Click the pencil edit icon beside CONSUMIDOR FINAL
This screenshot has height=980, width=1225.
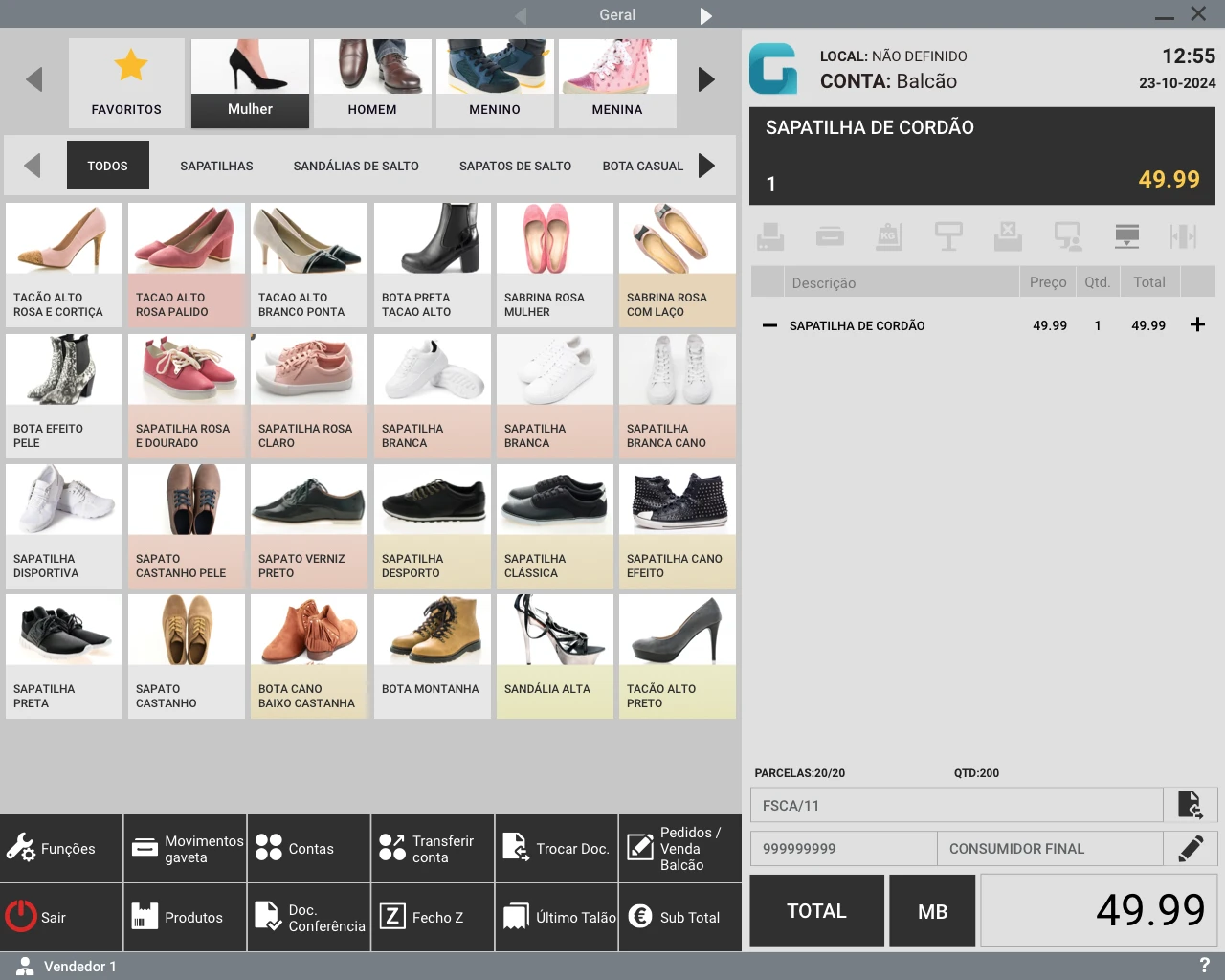point(1190,849)
